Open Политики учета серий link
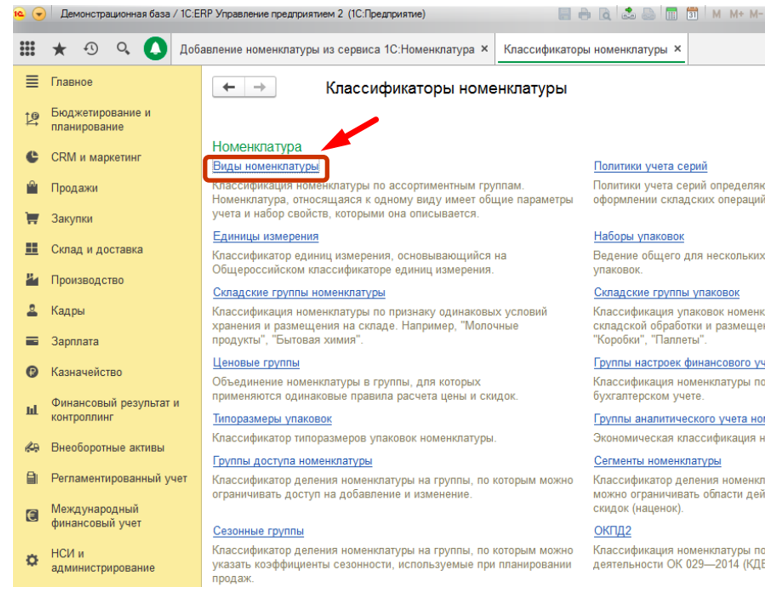Screen dimensions: 784x589 (650, 166)
